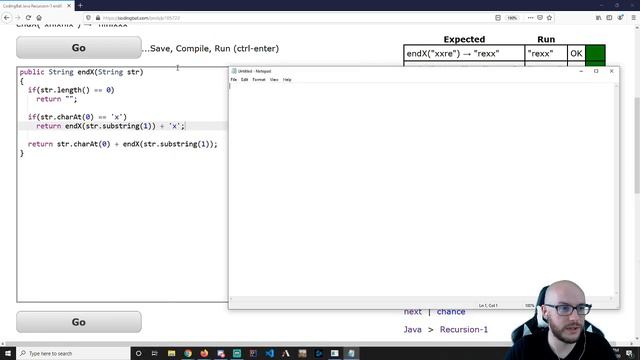
Task: Open Notepad Help menu
Action: pos(287,80)
